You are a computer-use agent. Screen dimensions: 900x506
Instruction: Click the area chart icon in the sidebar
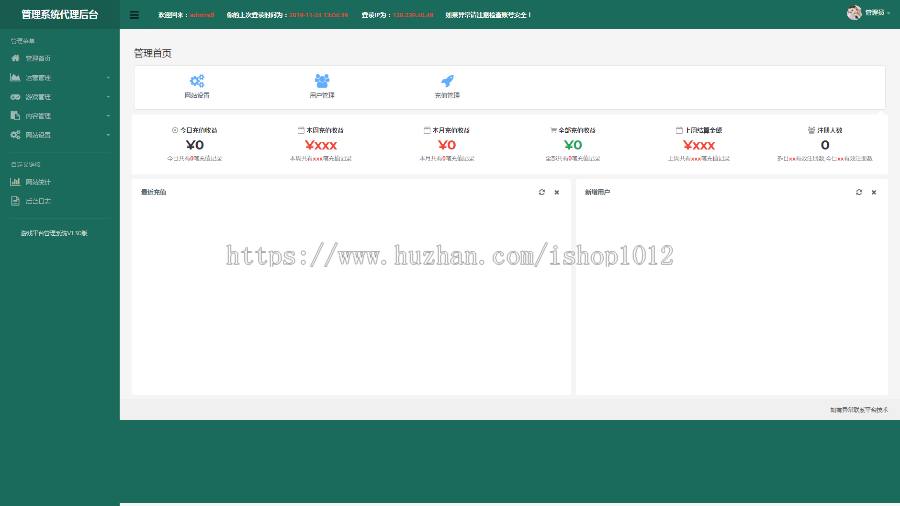15,77
